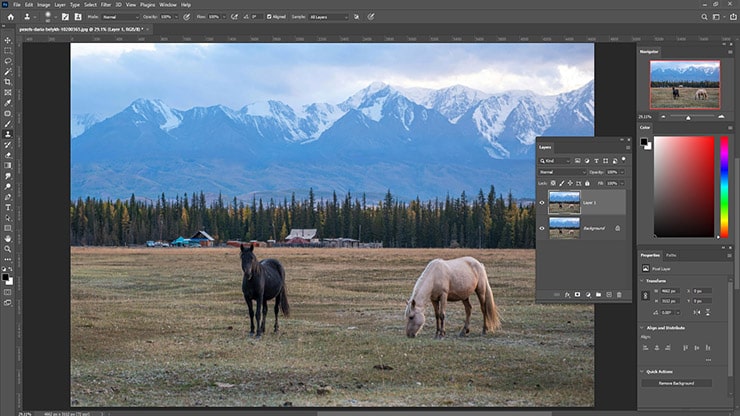Viewport: 740px width, 416px height.
Task: Toggle lock position in Layers panel
Action: point(570,183)
